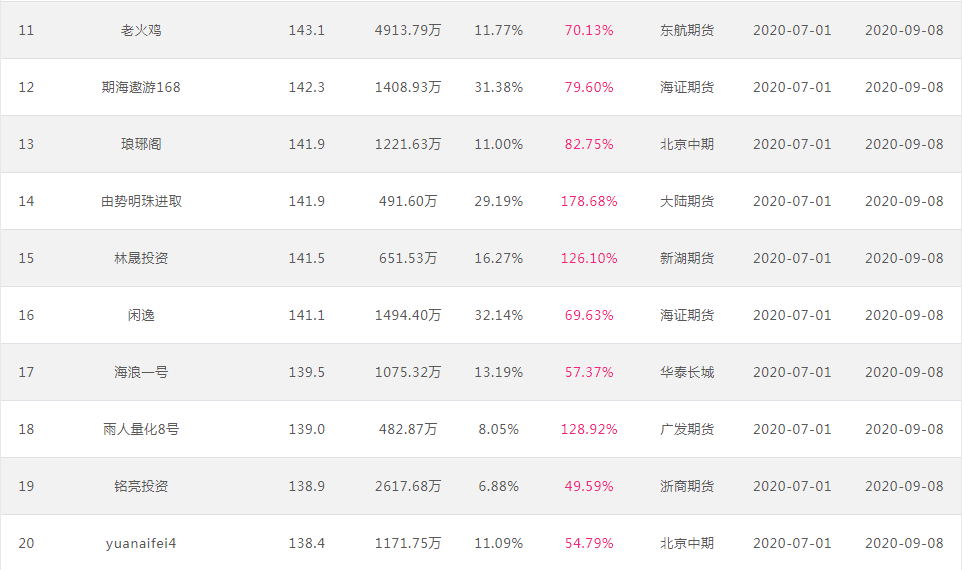Open the 老火鸡 account name
Screen dimensions: 962x570
click(x=140, y=30)
